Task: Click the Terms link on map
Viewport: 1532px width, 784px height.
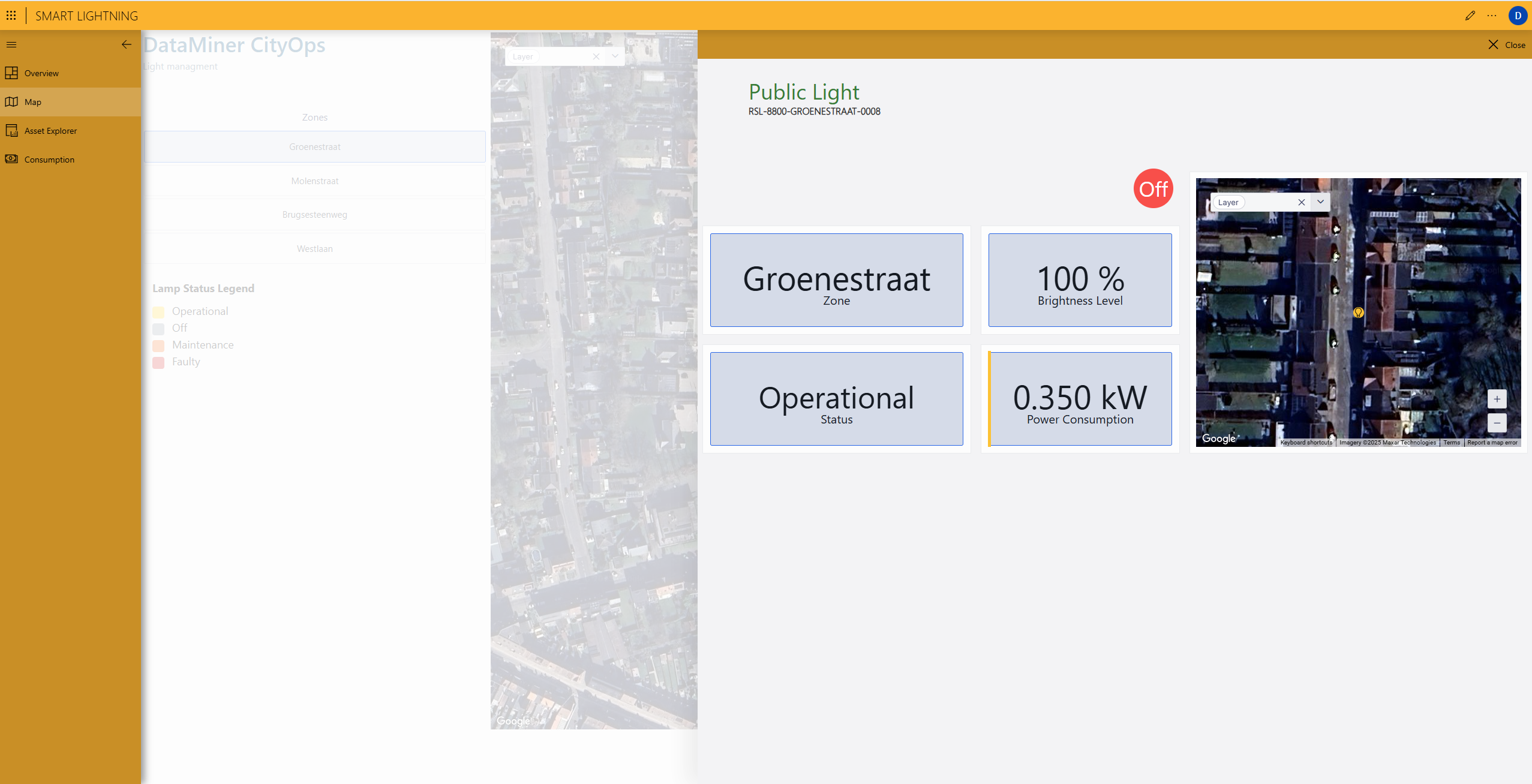Action: point(1451,443)
